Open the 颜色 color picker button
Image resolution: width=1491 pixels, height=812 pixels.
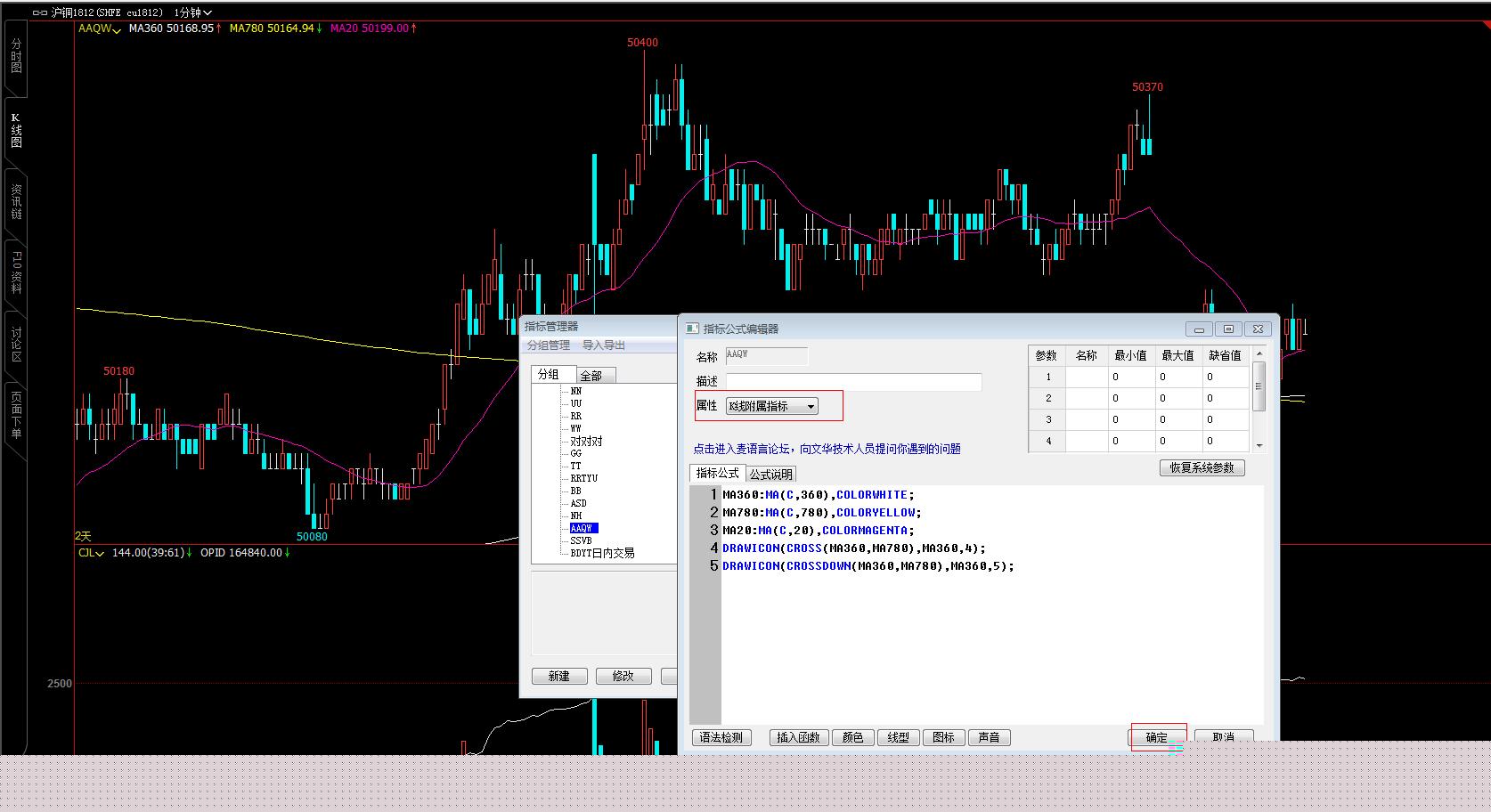pos(852,737)
